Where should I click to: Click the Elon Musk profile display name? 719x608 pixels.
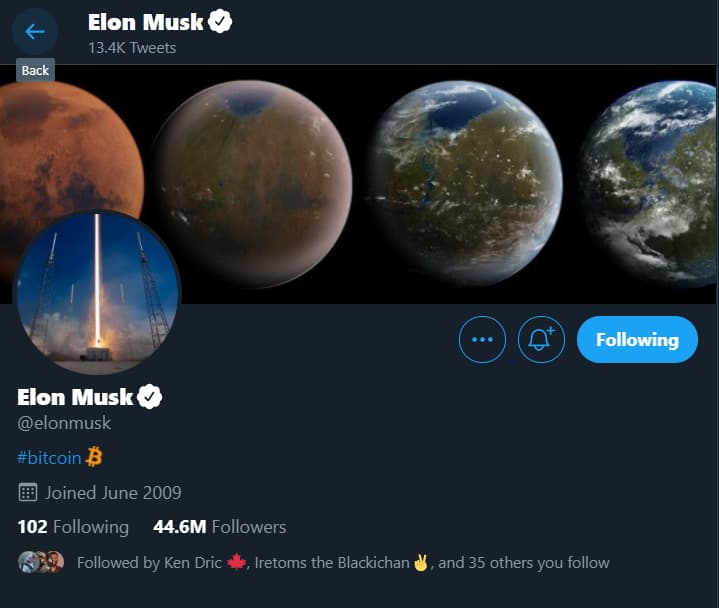pos(75,397)
